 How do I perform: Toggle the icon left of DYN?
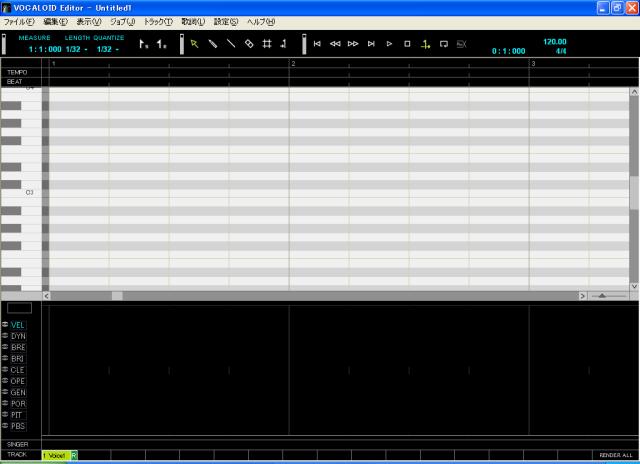[5, 335]
